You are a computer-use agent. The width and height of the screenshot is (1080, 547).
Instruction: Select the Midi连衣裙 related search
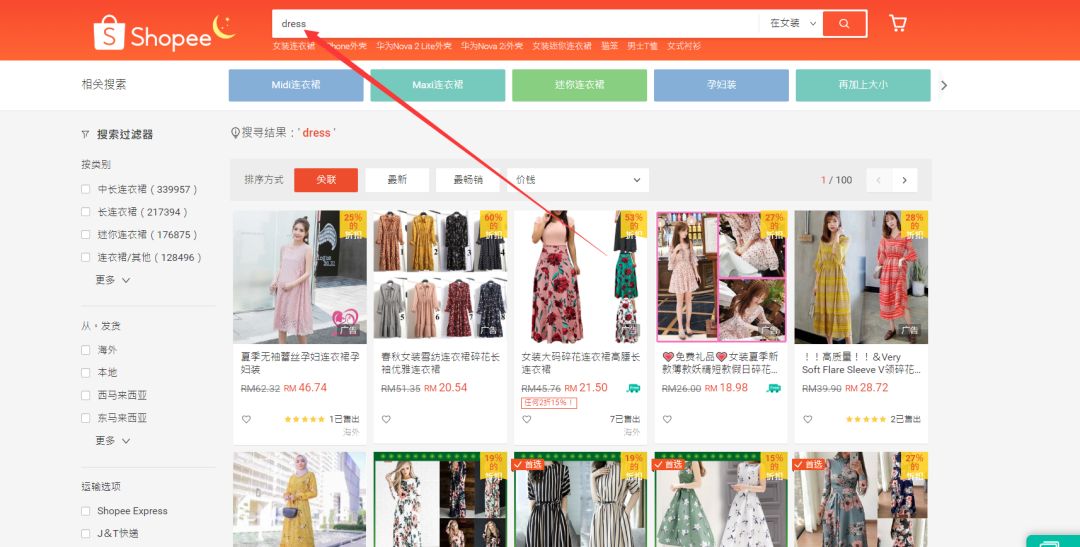[x=296, y=85]
